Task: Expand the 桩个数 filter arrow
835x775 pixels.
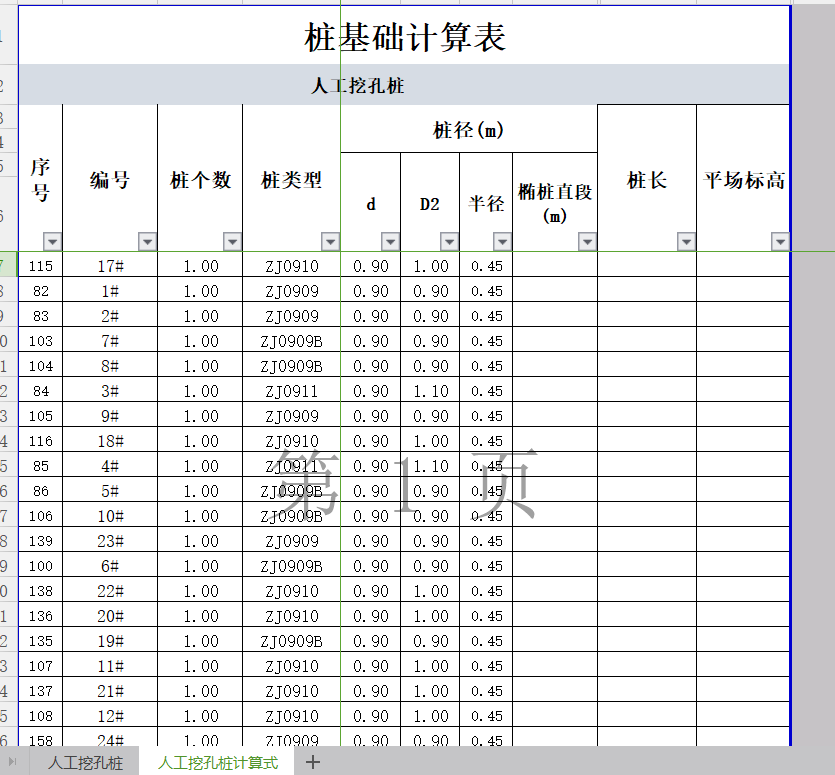Action: pyautogui.click(x=232, y=241)
